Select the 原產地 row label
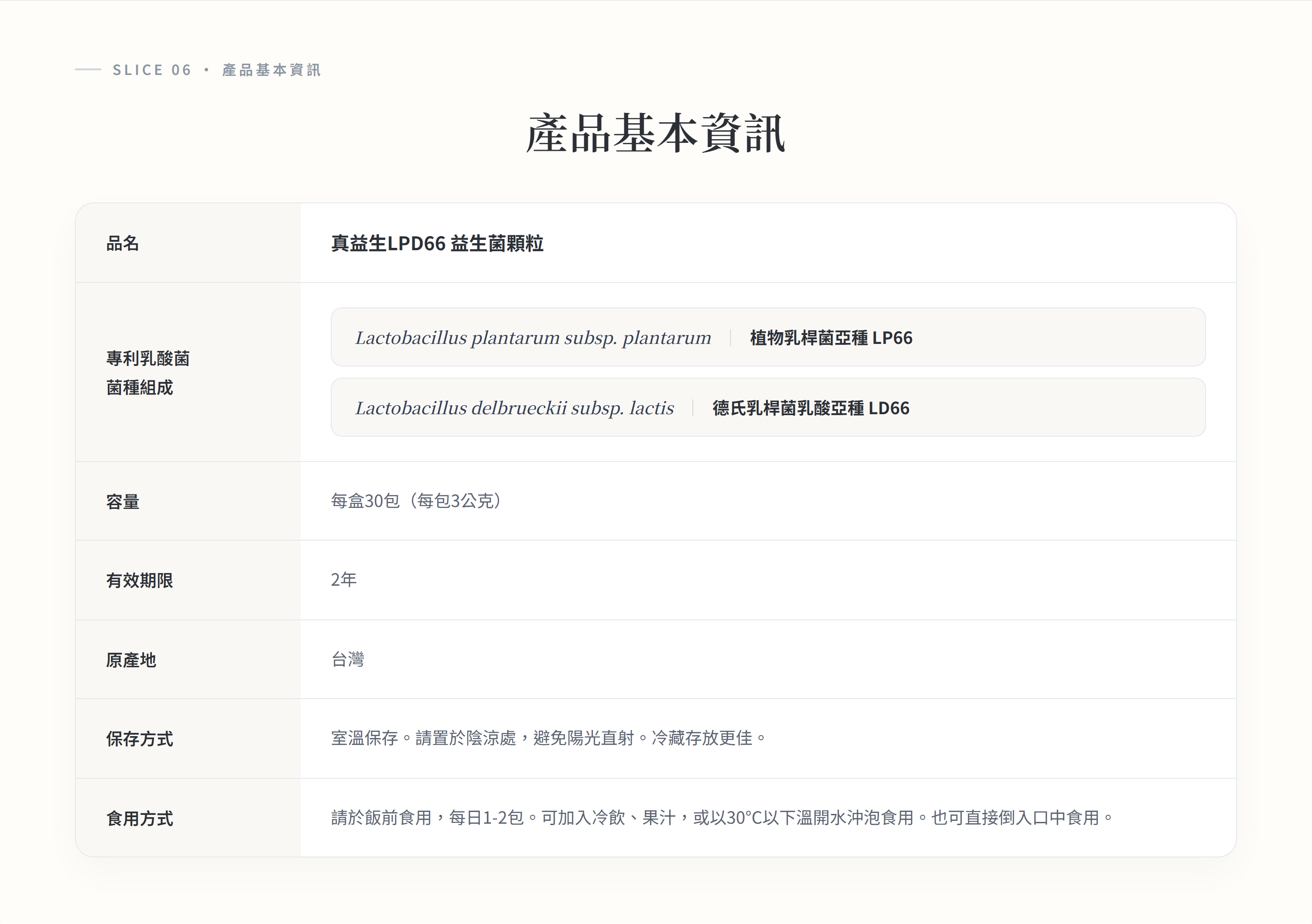1312x924 pixels. pyautogui.click(x=131, y=660)
